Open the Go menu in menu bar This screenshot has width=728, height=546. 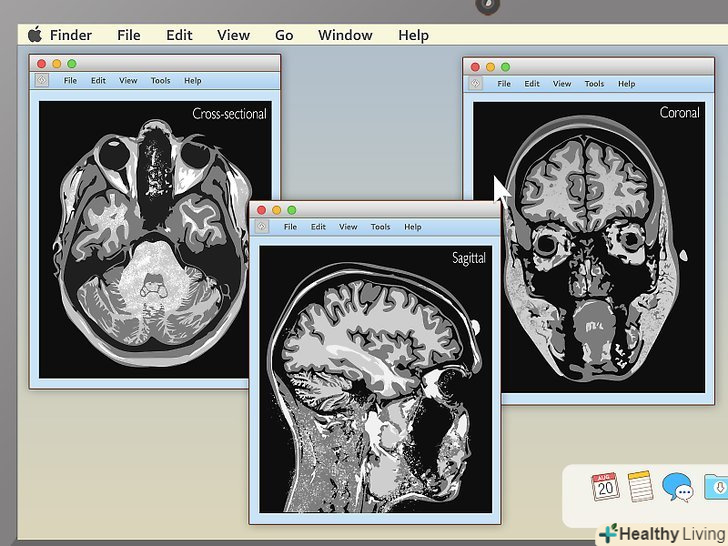pos(284,35)
